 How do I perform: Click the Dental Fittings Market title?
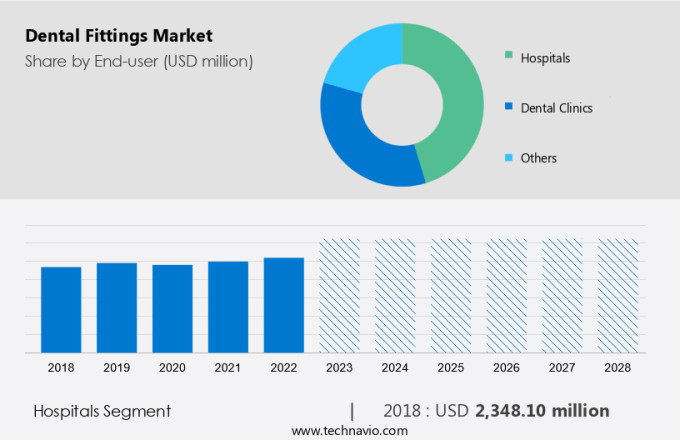118,37
